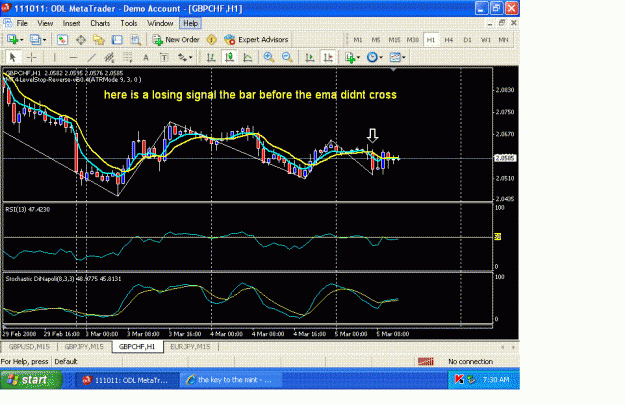Open the Periods clock dropdown
Image resolution: width=625 pixels, height=405 pixels.
pyautogui.click(x=374, y=57)
